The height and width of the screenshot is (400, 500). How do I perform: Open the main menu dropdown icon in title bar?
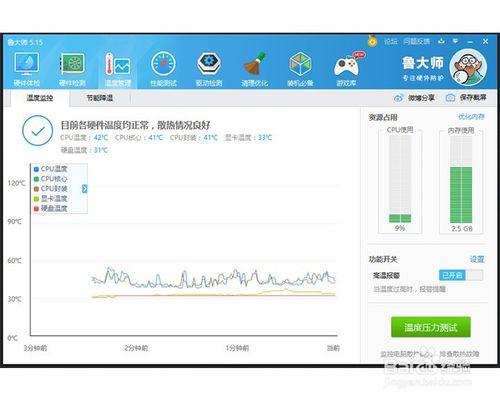[x=455, y=41]
